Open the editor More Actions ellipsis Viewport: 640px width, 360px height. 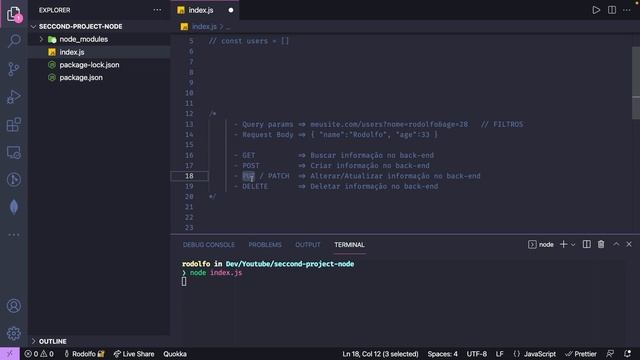click(627, 10)
